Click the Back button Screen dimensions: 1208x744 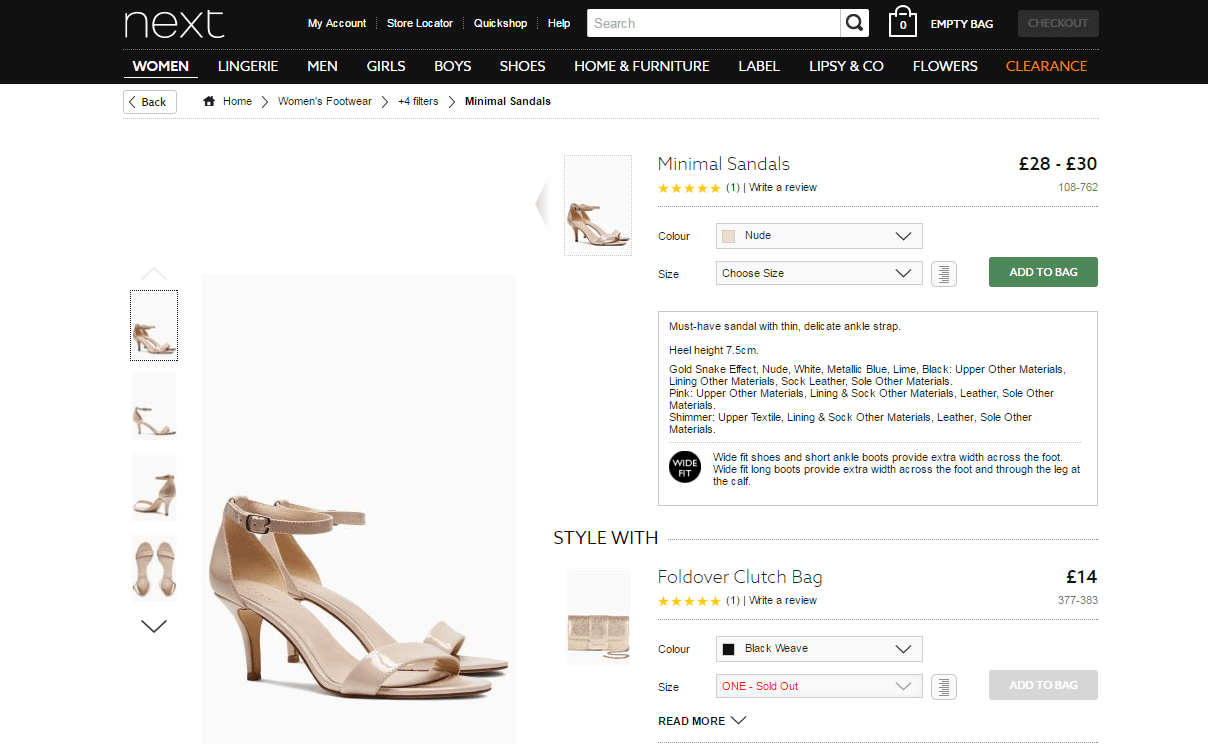pyautogui.click(x=149, y=102)
